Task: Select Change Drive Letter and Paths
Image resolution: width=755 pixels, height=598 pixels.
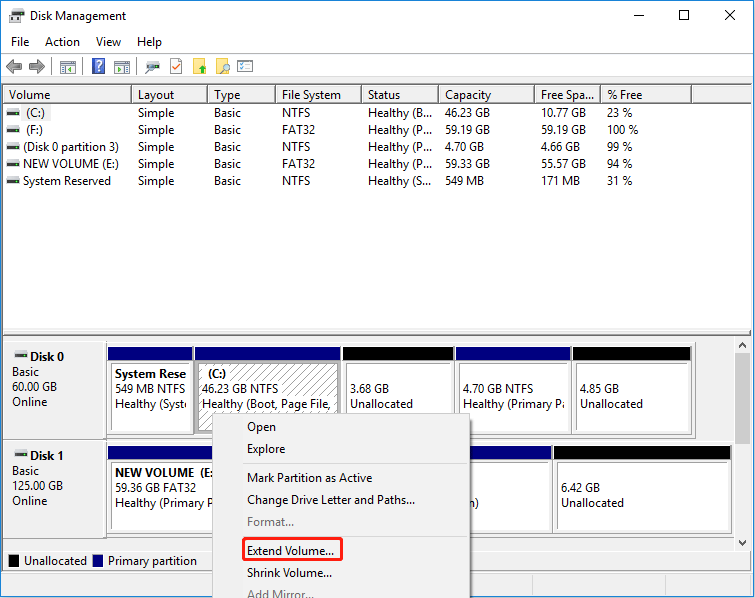Action: 341,500
